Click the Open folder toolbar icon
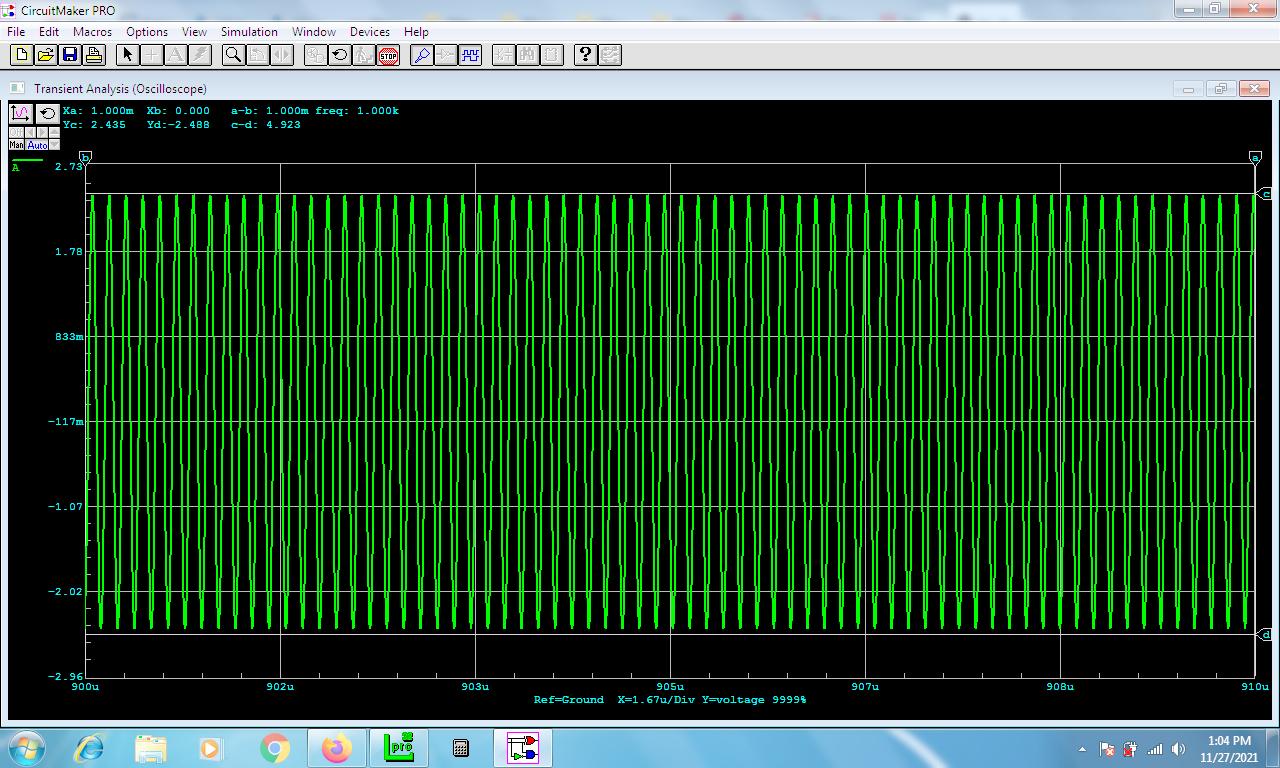Viewport: 1280px width, 768px height. click(x=46, y=55)
